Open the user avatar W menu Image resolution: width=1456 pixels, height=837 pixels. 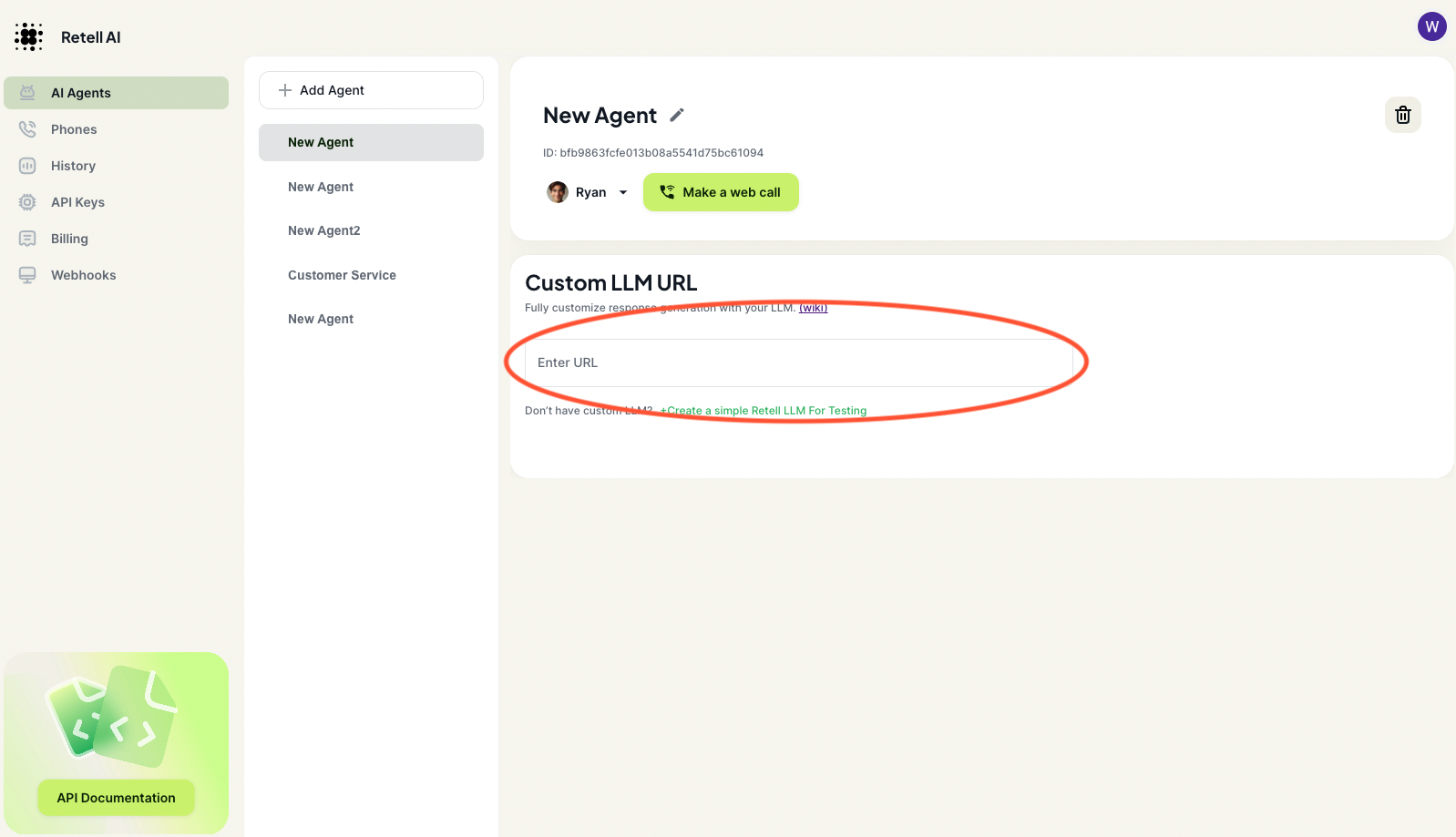1431,26
